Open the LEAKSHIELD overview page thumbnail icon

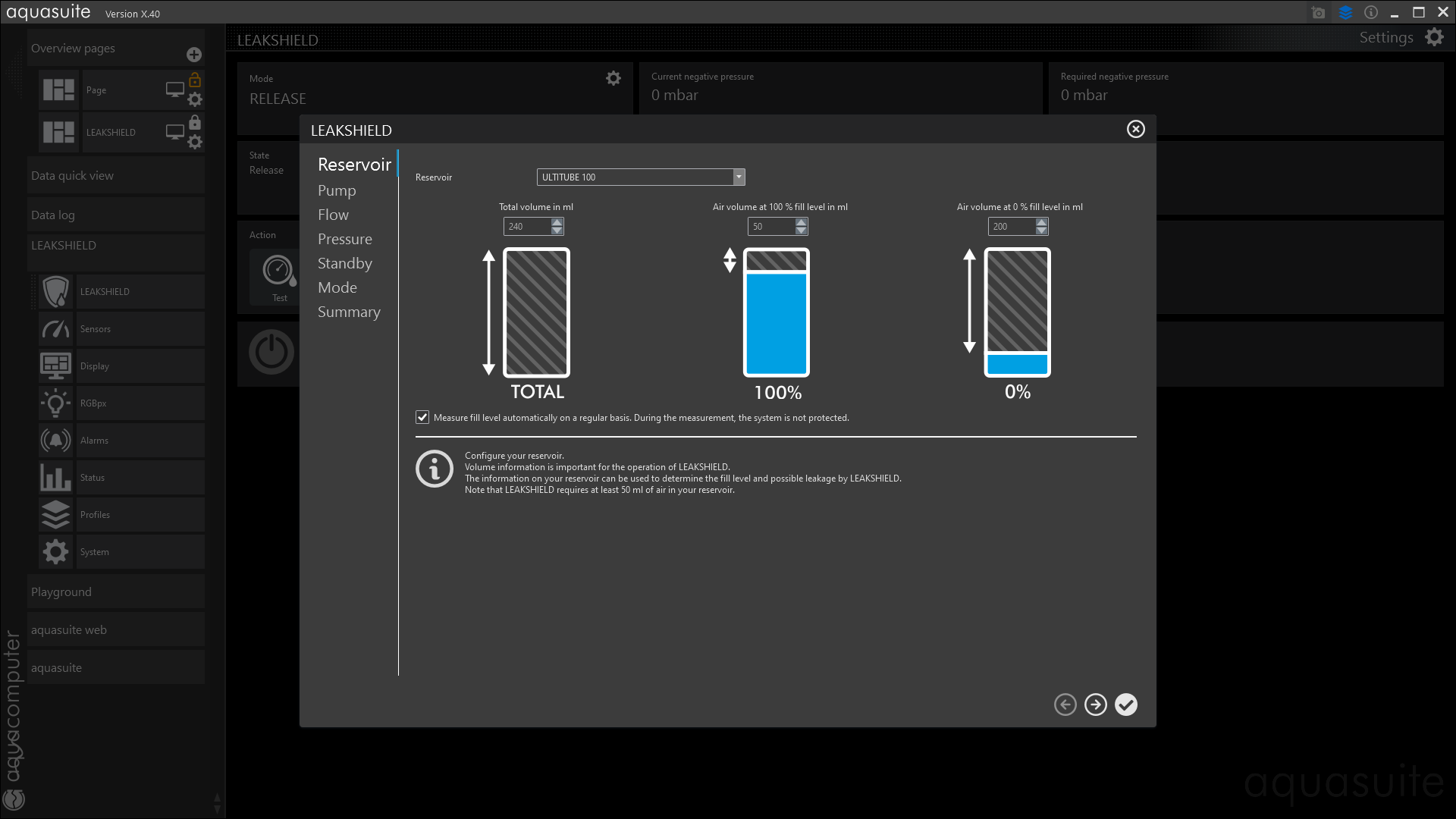point(58,132)
